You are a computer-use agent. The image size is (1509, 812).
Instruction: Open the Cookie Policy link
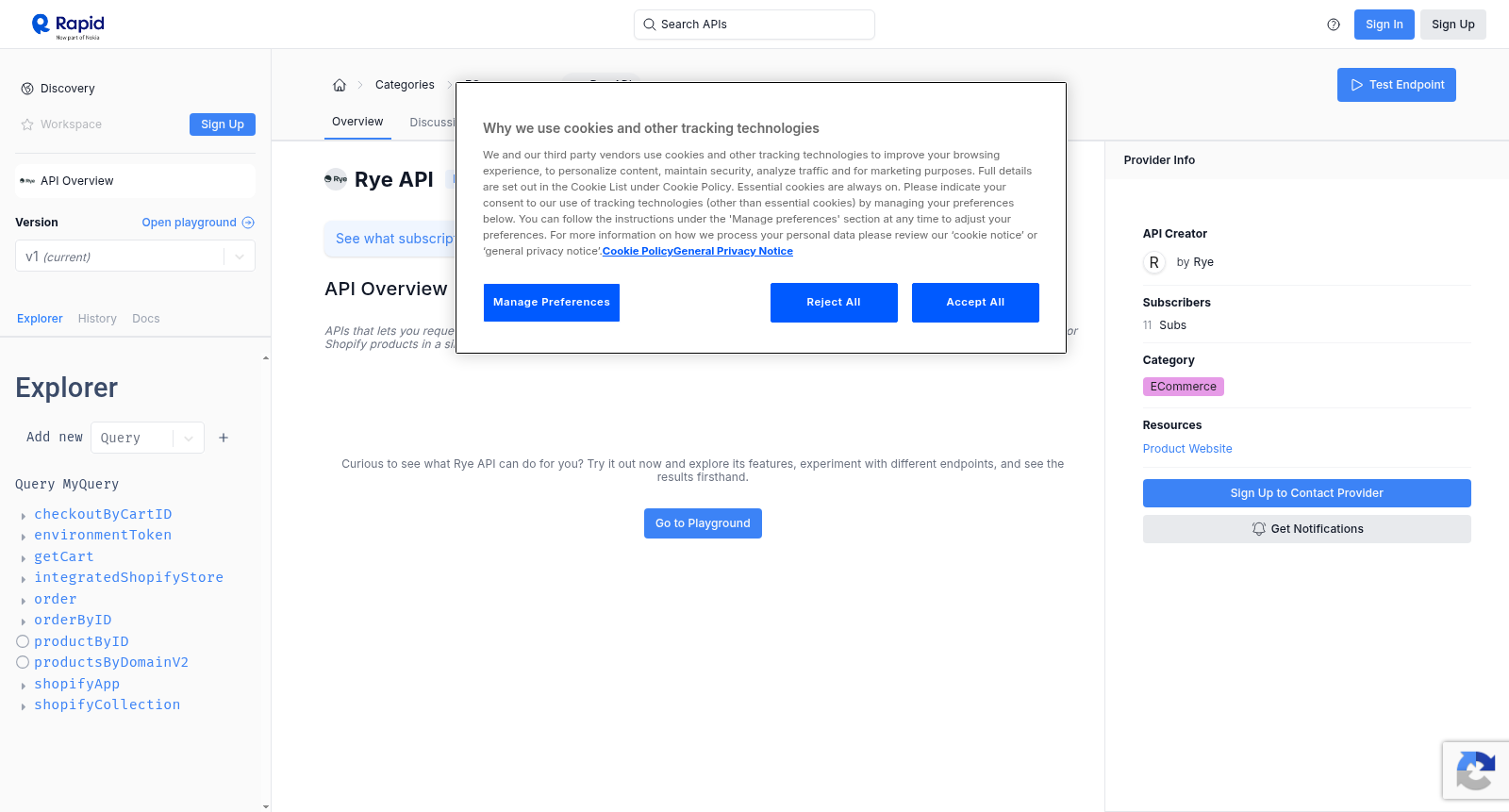[x=638, y=251]
